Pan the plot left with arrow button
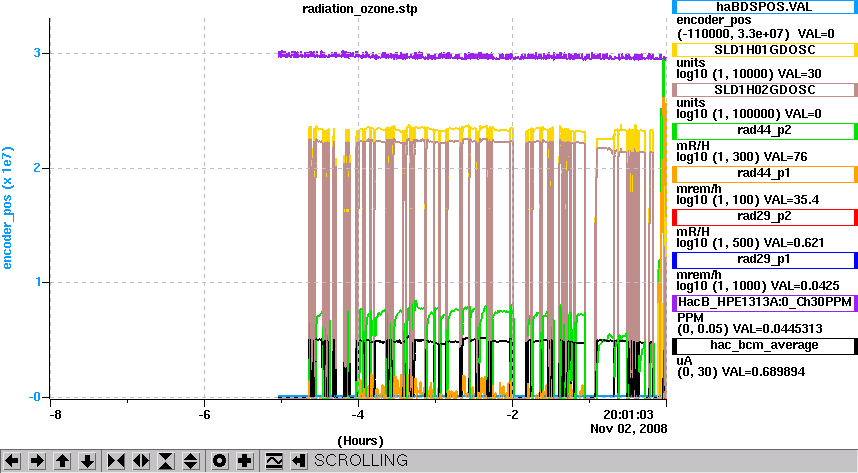This screenshot has height=473, width=858. point(12,461)
